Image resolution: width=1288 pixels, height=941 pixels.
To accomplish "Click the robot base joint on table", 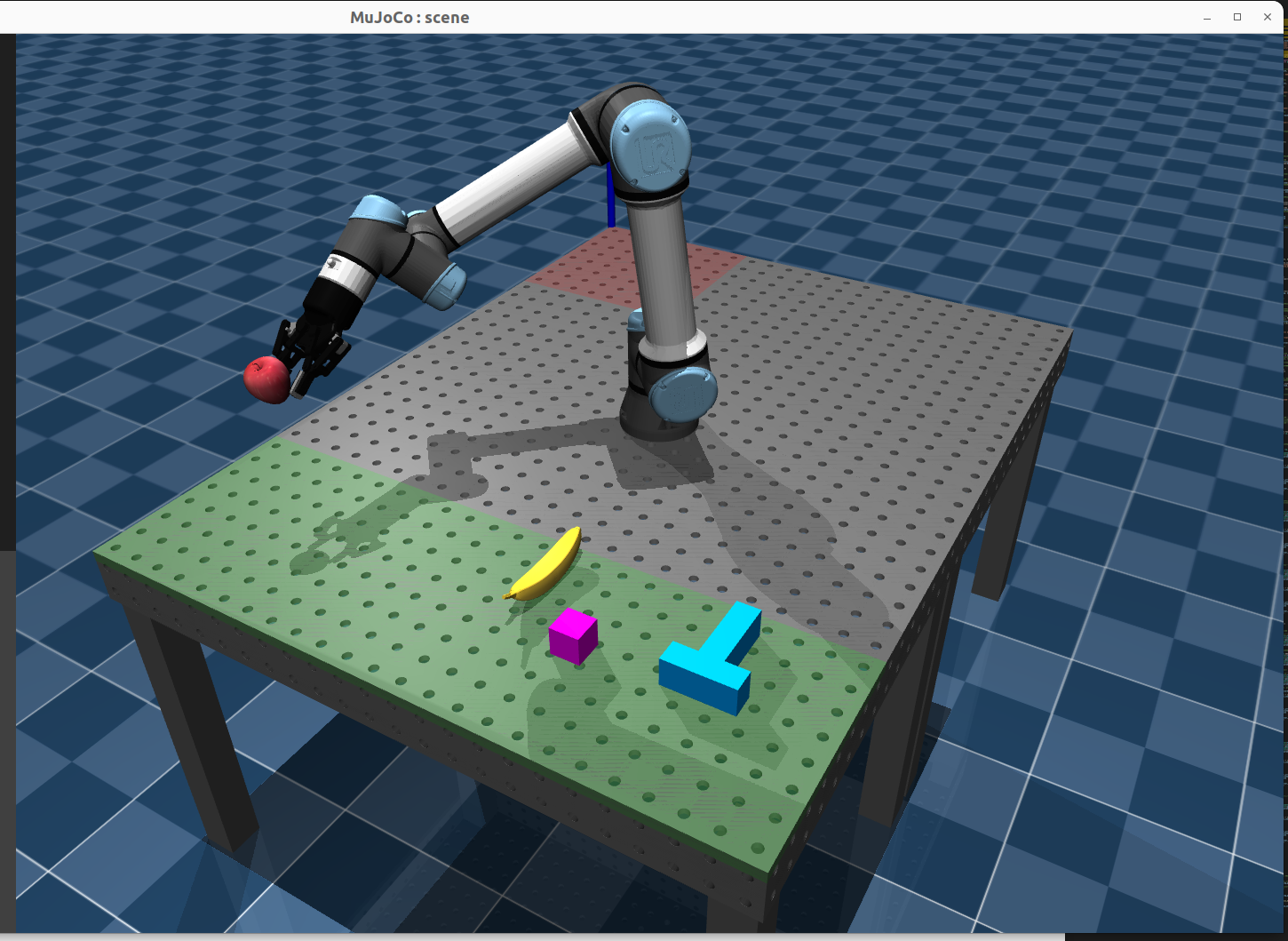I will point(668,391).
